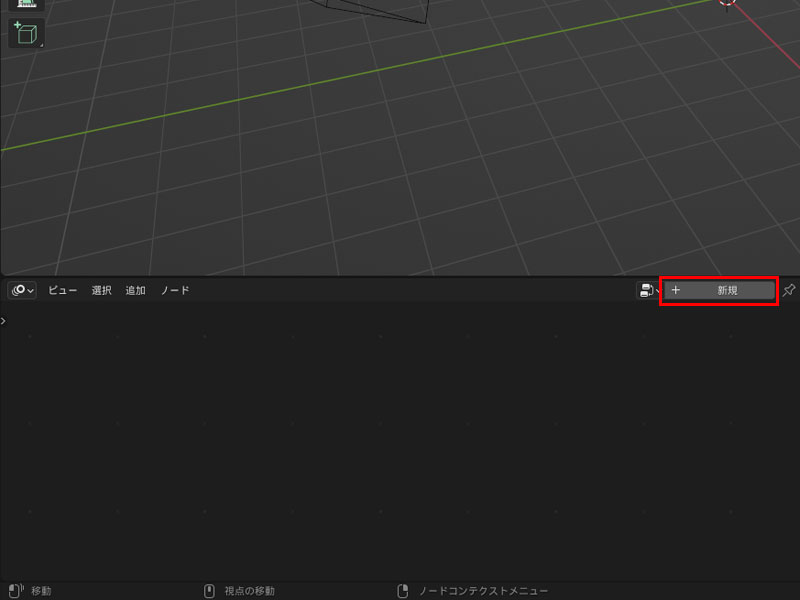Open the node tree browse dropdown
Image resolution: width=800 pixels, height=600 pixels.
(649, 290)
